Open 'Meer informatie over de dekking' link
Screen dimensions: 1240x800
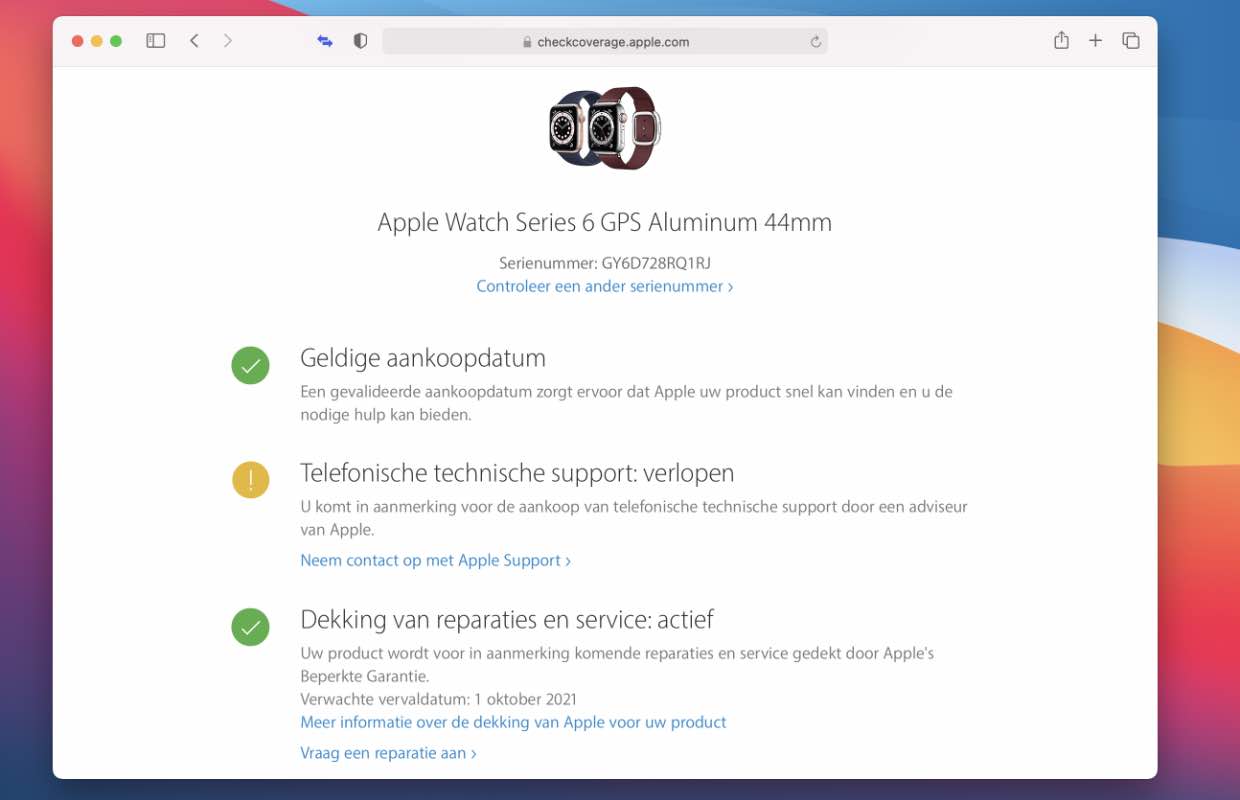[513, 722]
